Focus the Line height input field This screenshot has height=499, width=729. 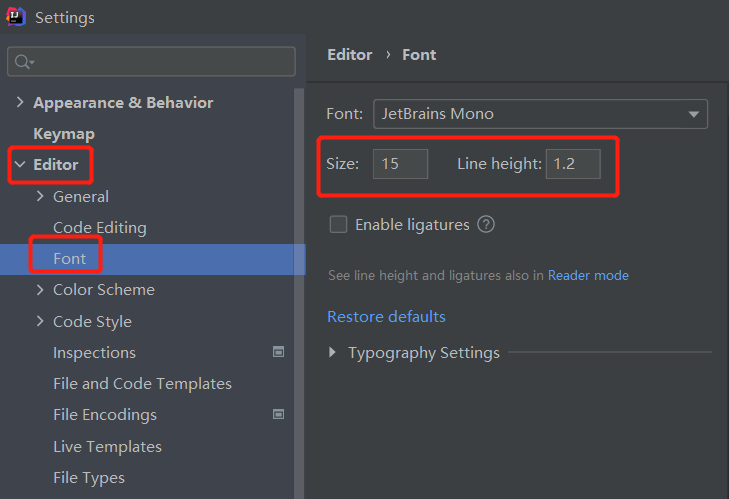click(573, 164)
